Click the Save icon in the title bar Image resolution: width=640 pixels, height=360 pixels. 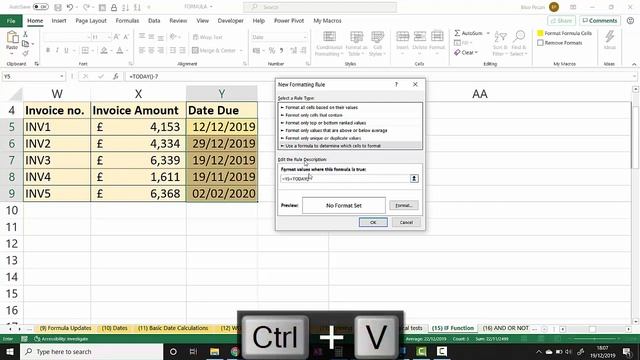(58, 7)
